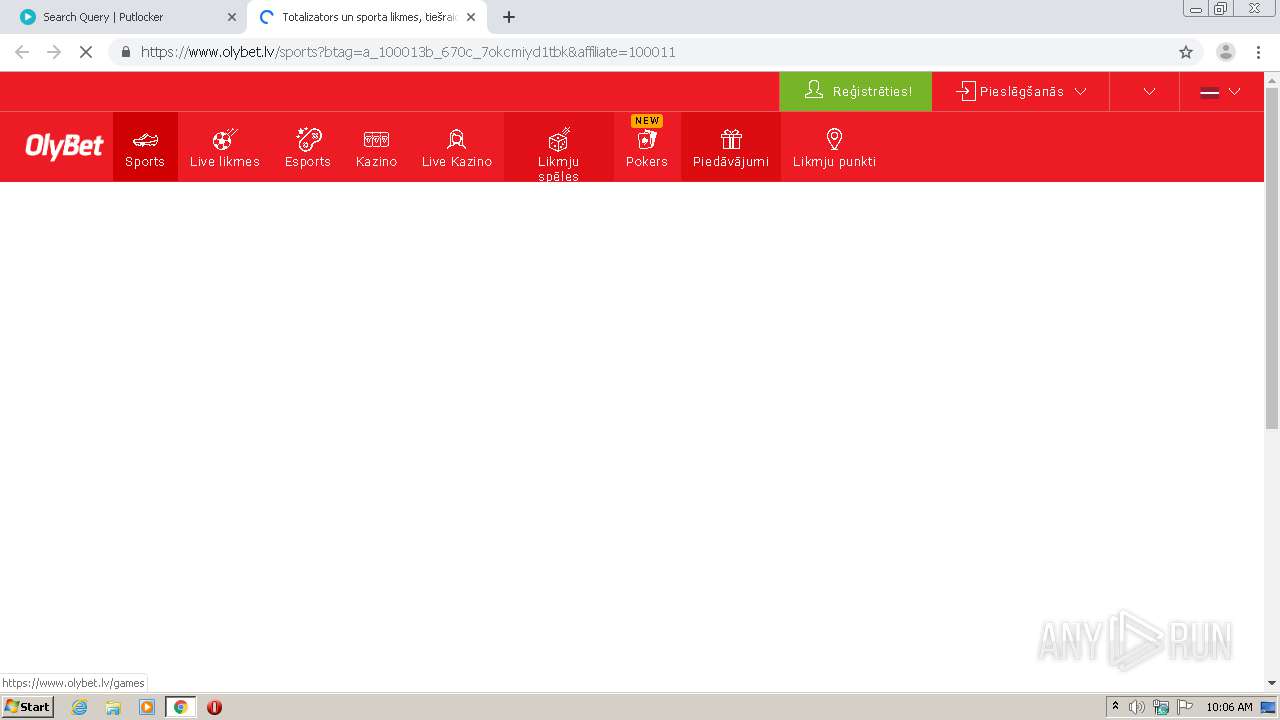
Task: Open the Kazino slot machine icon
Action: pyautogui.click(x=376, y=140)
